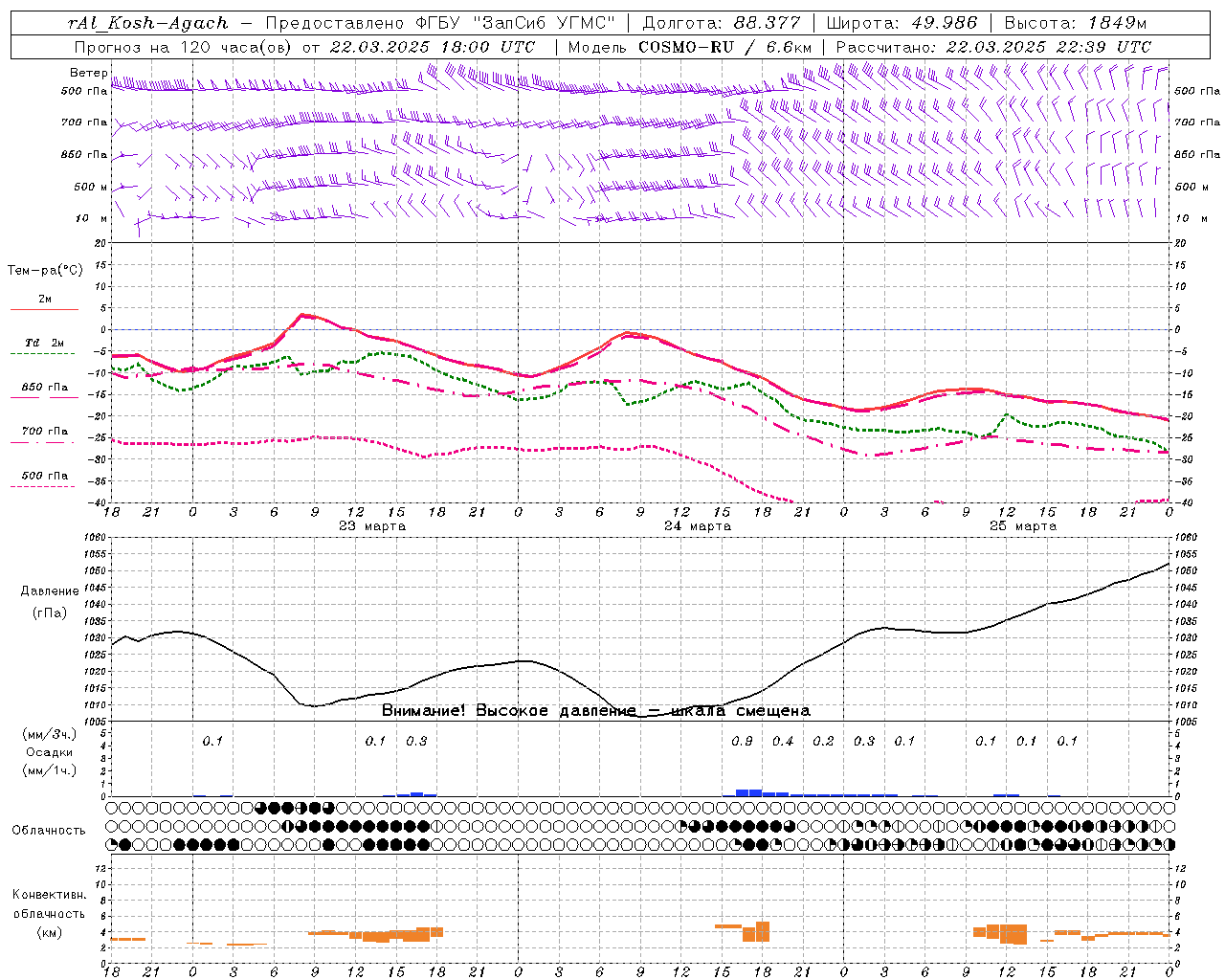Click the "Модель COSMO-RU / 6.6км" text
Viewport: 1225px width, 980px height.
690,47
